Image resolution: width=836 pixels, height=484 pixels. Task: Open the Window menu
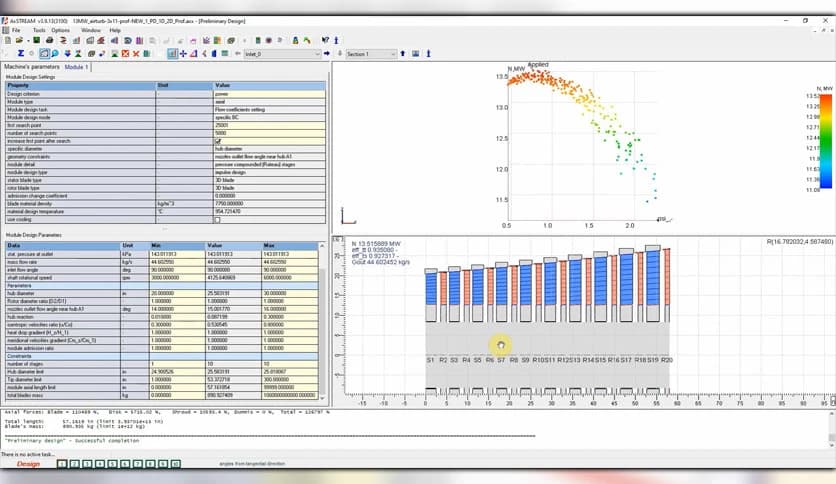pos(91,30)
